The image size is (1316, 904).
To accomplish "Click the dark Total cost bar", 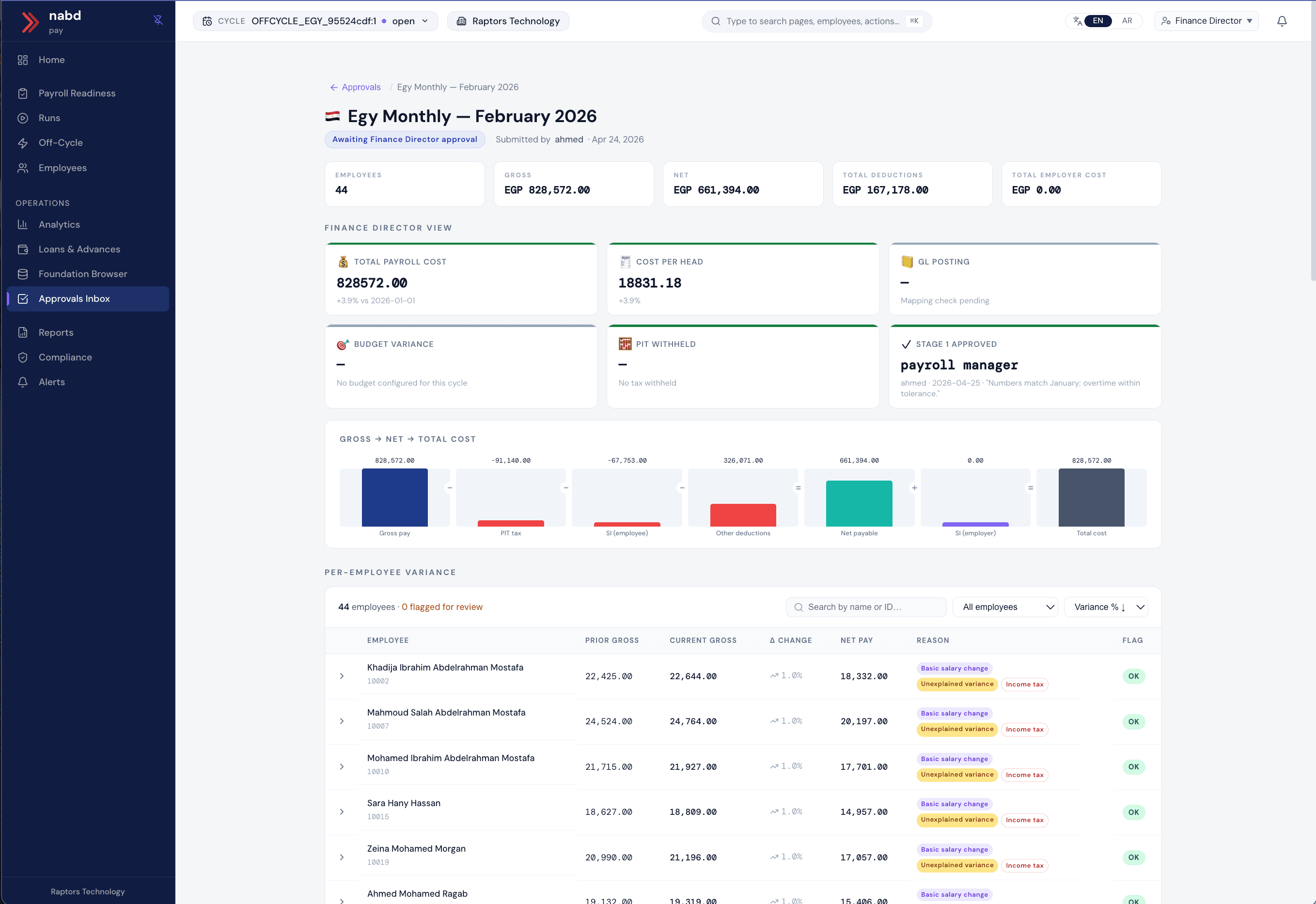I will (x=1091, y=498).
